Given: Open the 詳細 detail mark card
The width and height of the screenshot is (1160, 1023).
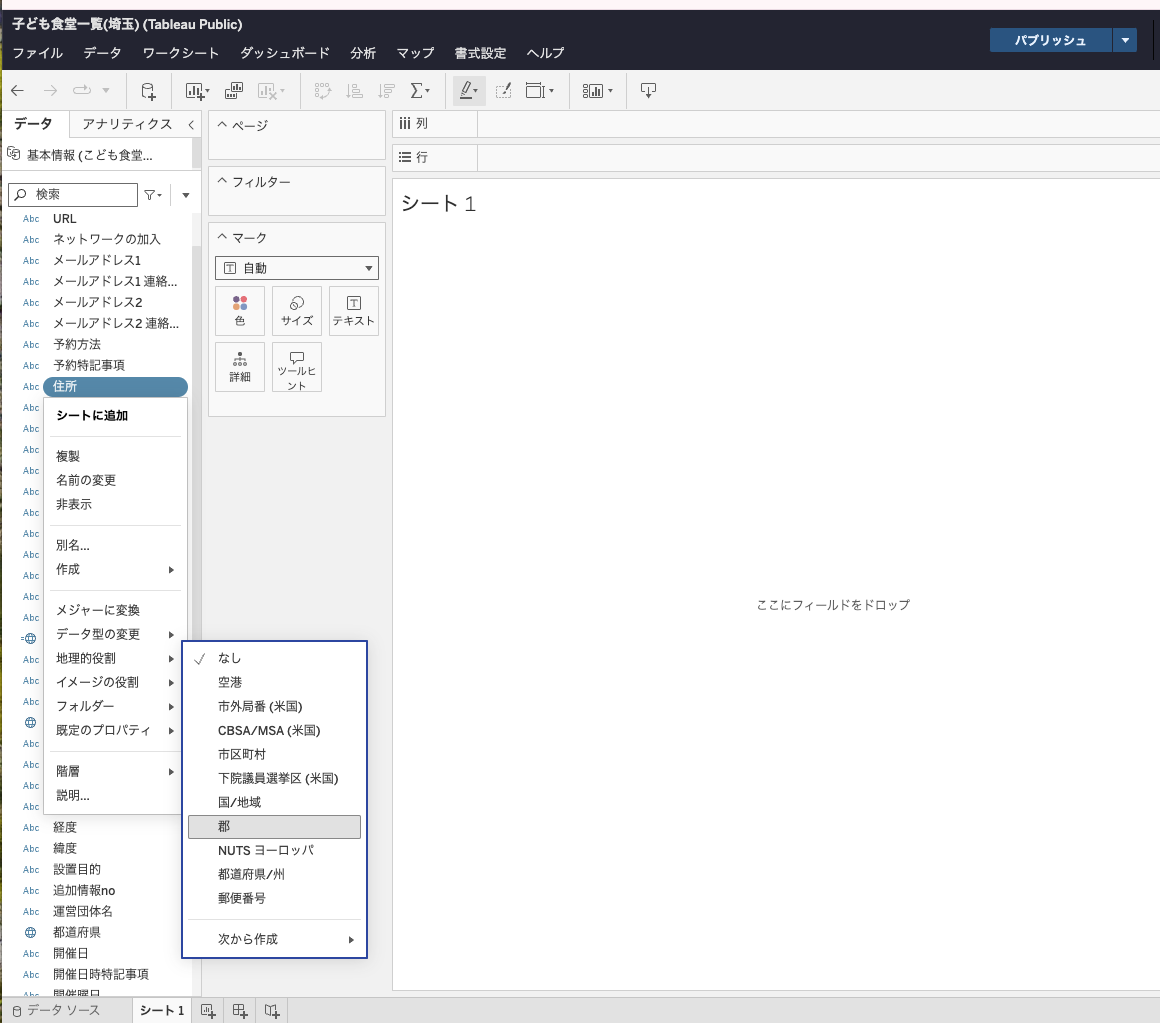Looking at the screenshot, I should [x=240, y=367].
